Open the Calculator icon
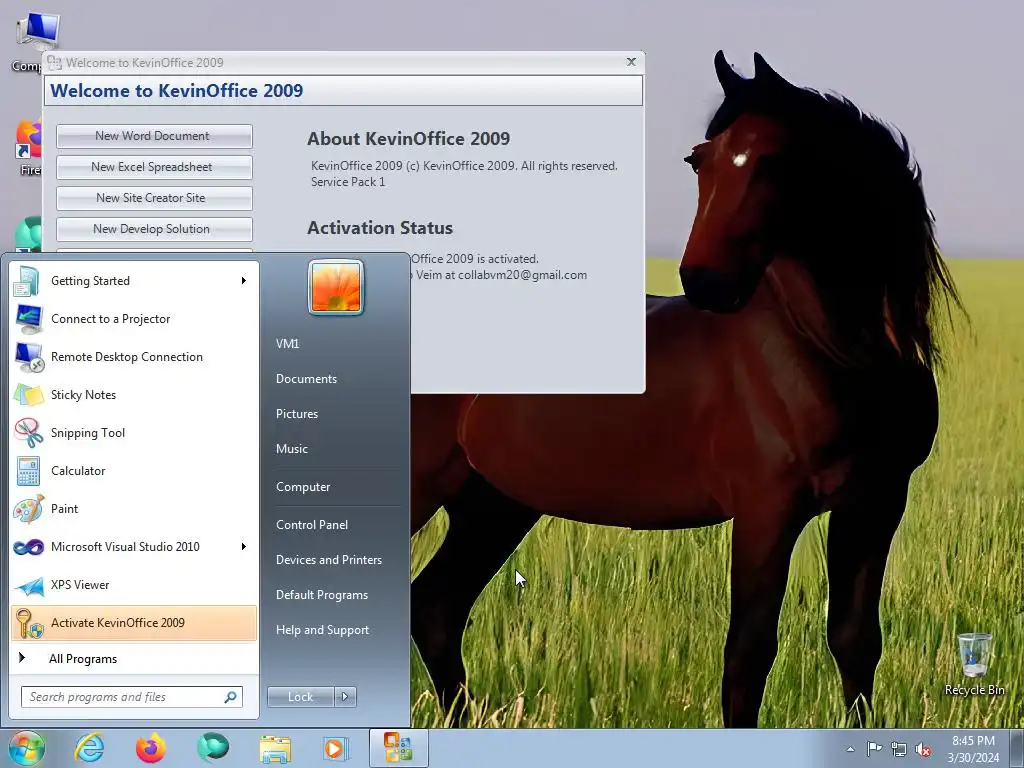Image resolution: width=1024 pixels, height=768 pixels. point(28,471)
